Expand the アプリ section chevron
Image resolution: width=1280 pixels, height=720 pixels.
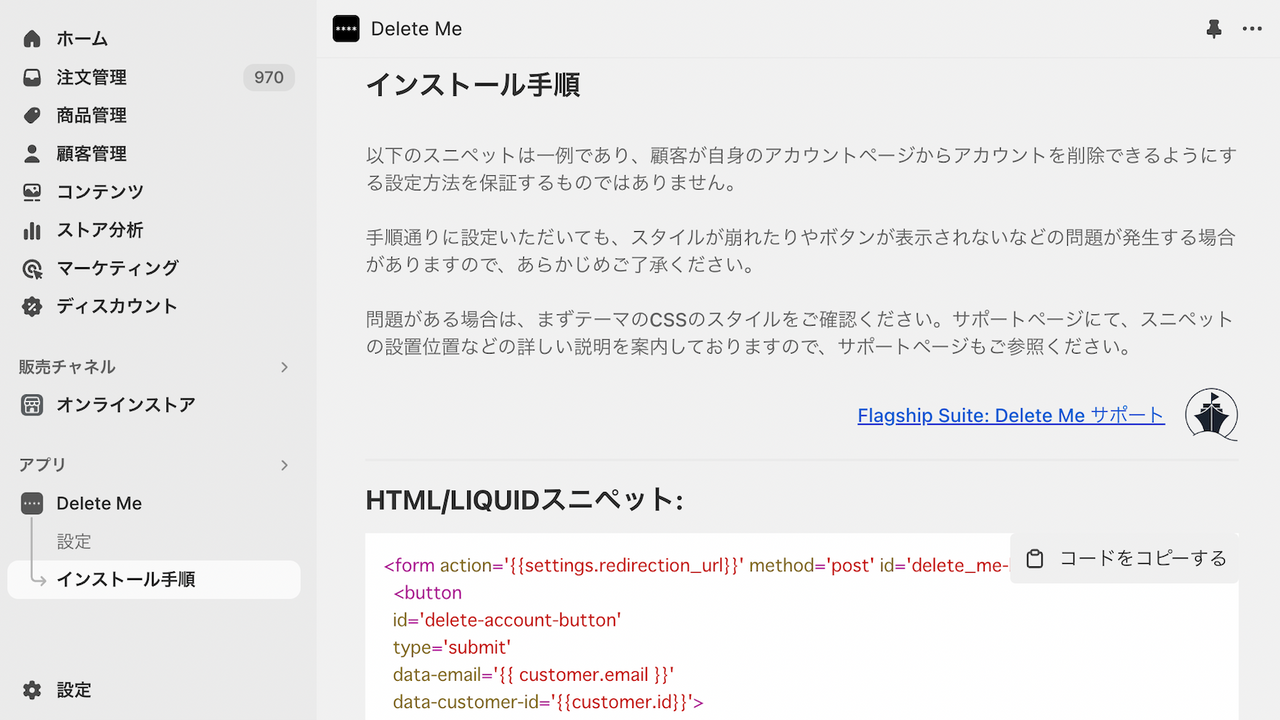(x=284, y=465)
